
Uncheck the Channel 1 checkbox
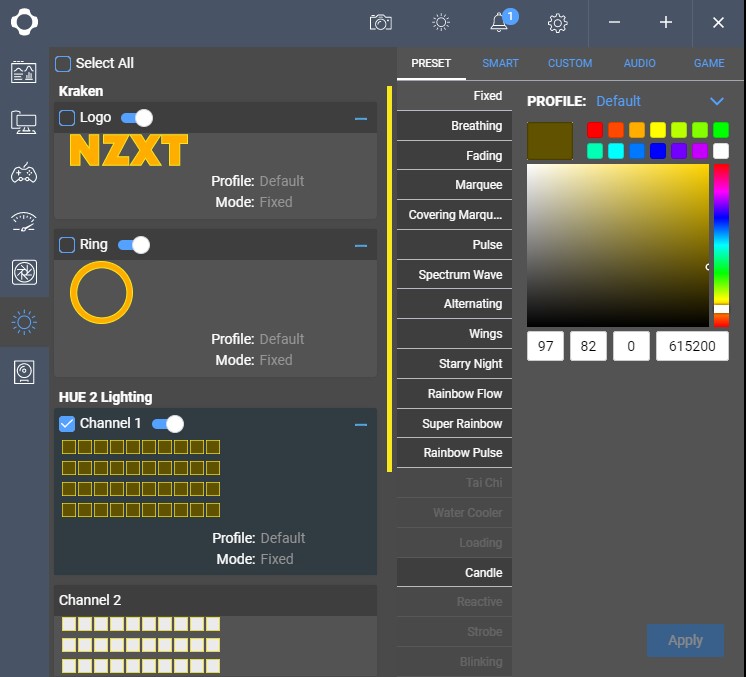67,424
